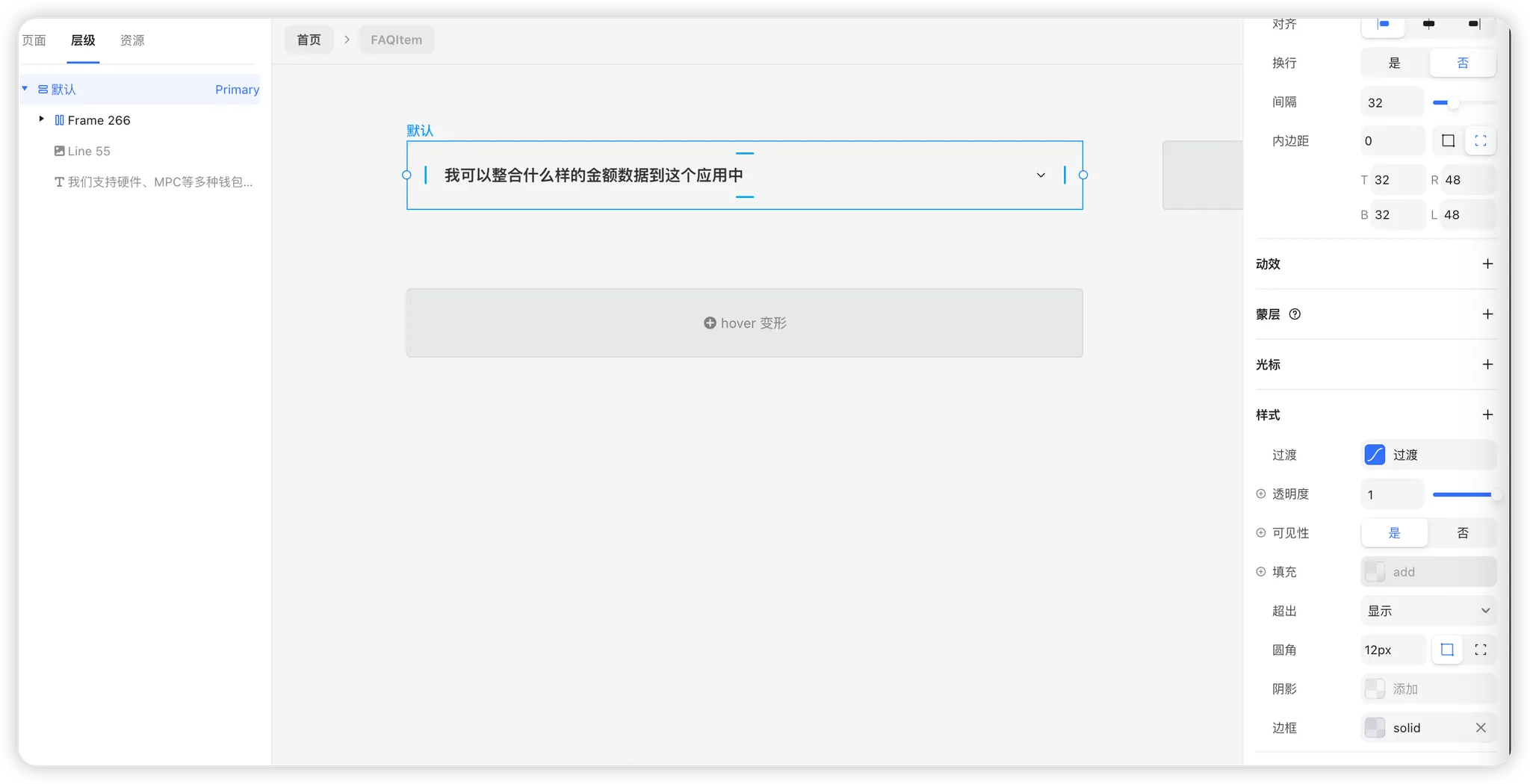Set 换行 to 是
Screen dimensions: 1530x784
[1394, 63]
